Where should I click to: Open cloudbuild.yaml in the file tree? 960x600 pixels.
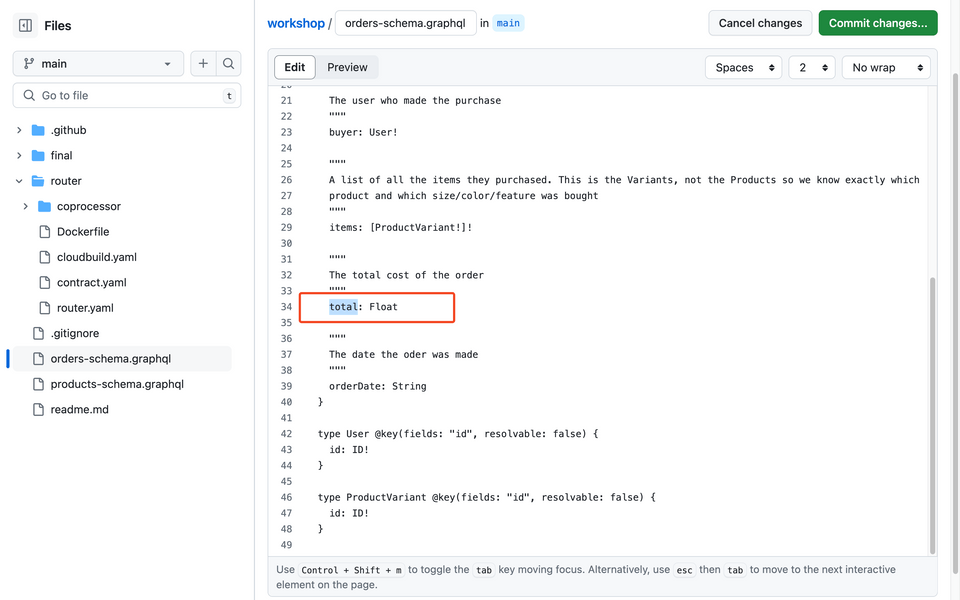[x=97, y=257]
